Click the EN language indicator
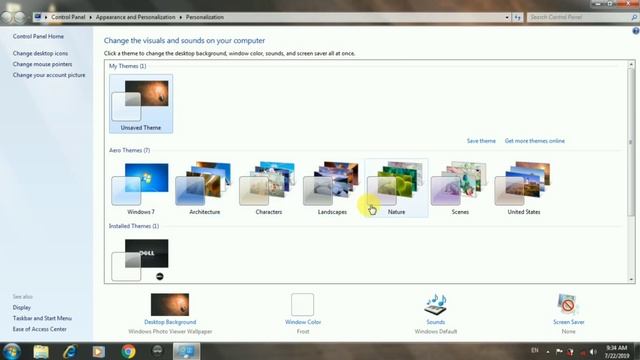640x360 pixels. pos(535,351)
